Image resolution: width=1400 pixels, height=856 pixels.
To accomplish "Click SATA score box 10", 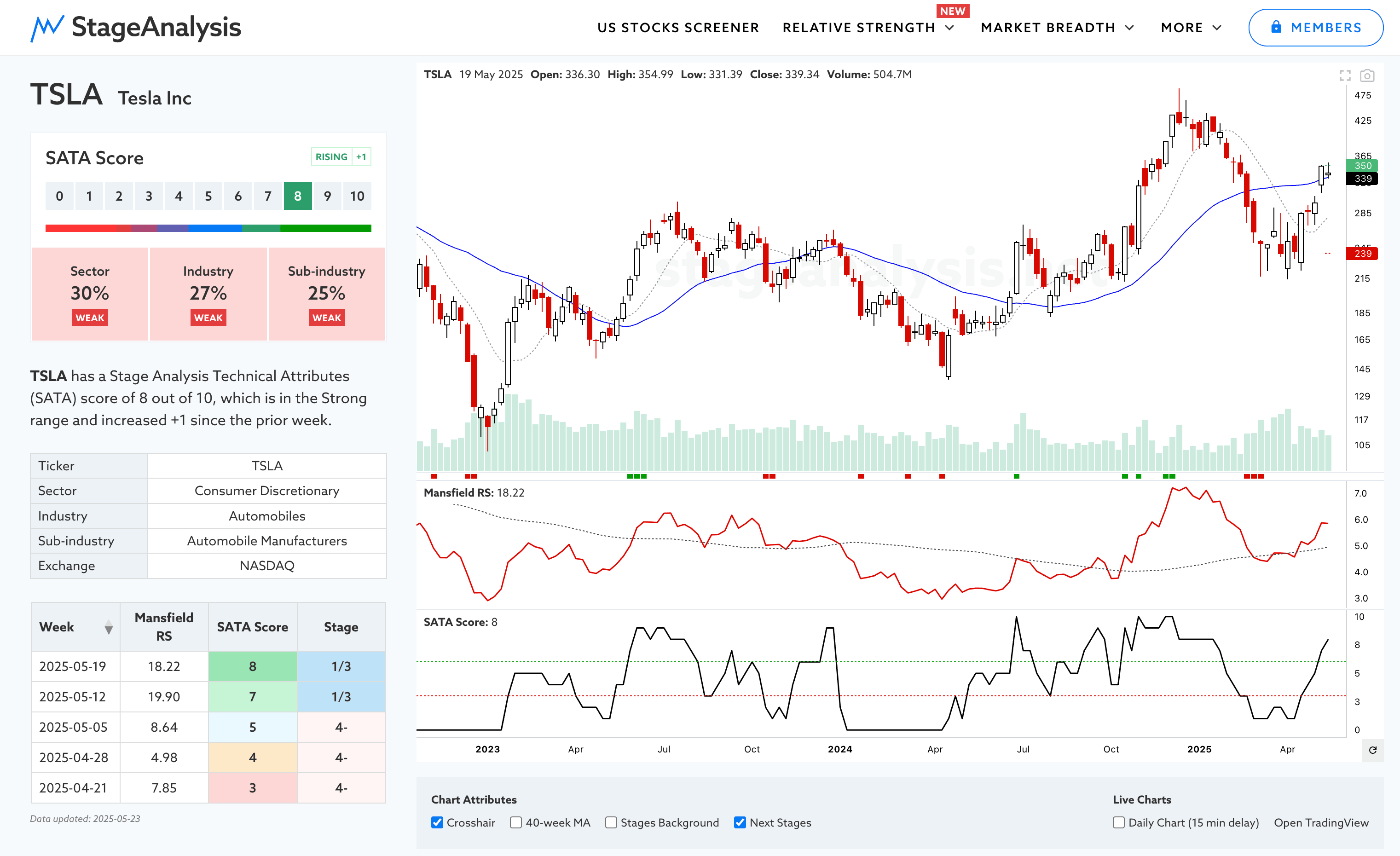I will coord(357,196).
